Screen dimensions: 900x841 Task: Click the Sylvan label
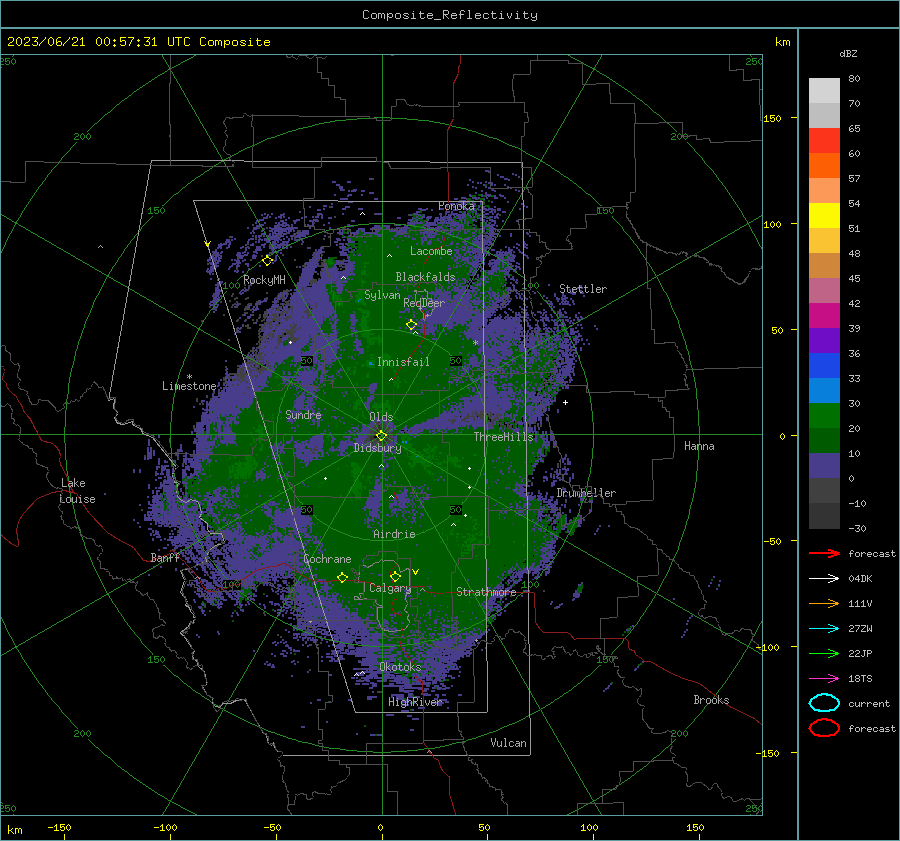tap(382, 295)
